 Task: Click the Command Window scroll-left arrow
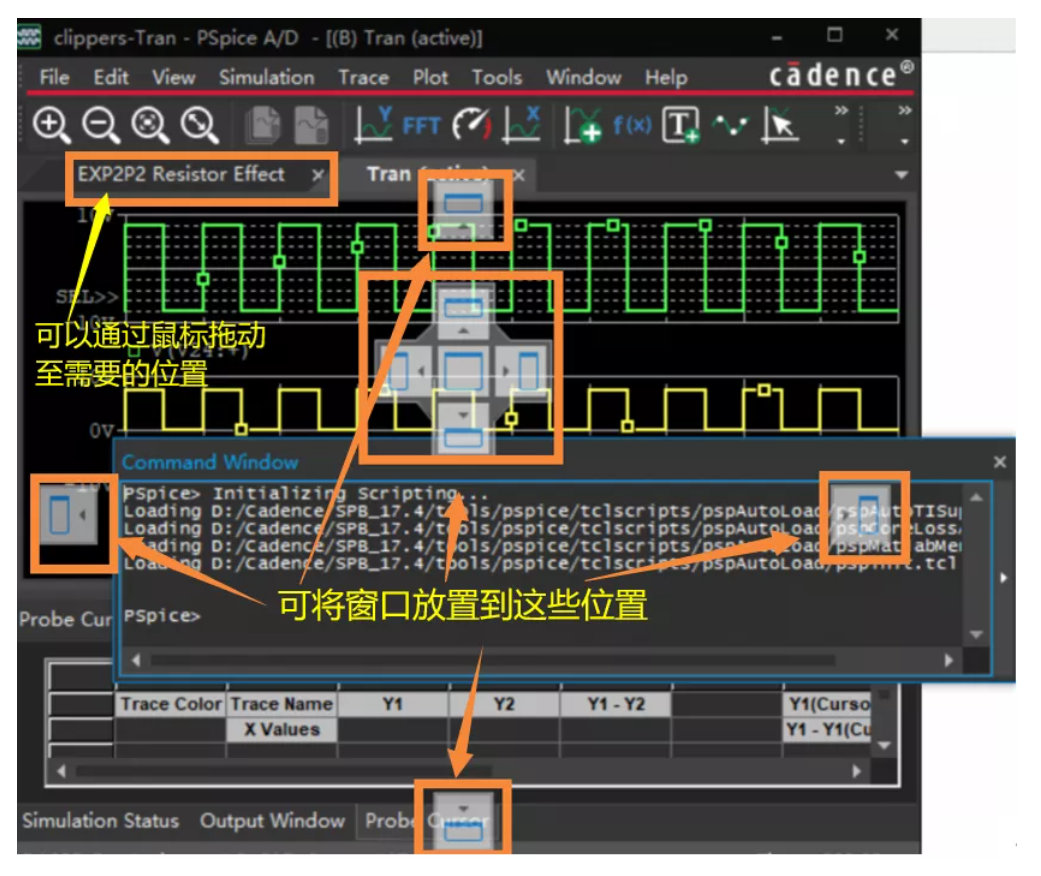(136, 659)
